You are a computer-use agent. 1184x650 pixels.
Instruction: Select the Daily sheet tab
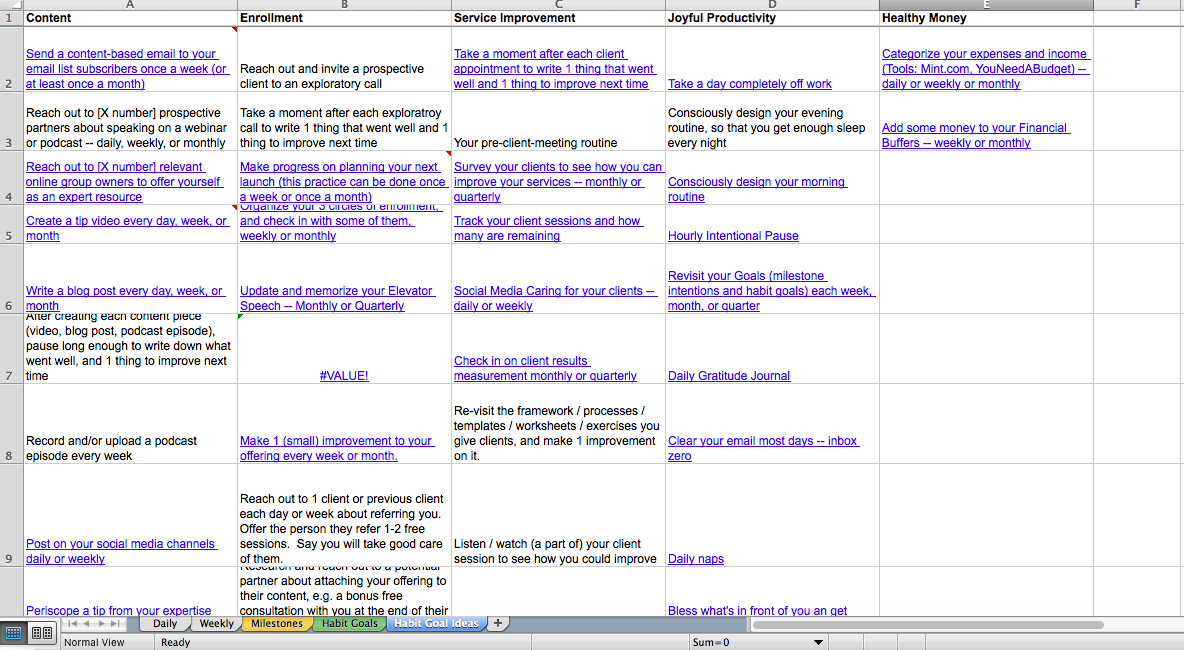pyautogui.click(x=165, y=622)
